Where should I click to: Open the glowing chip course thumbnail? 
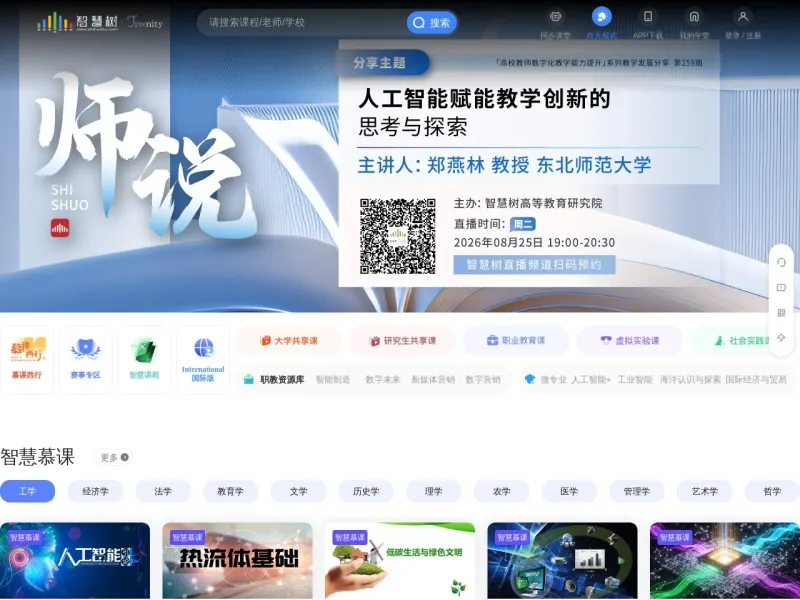pyautogui.click(x=725, y=560)
